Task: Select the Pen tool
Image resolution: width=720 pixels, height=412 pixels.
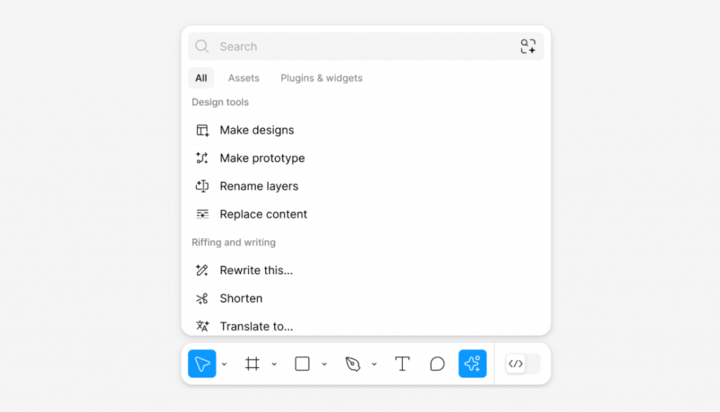Action: (x=352, y=364)
